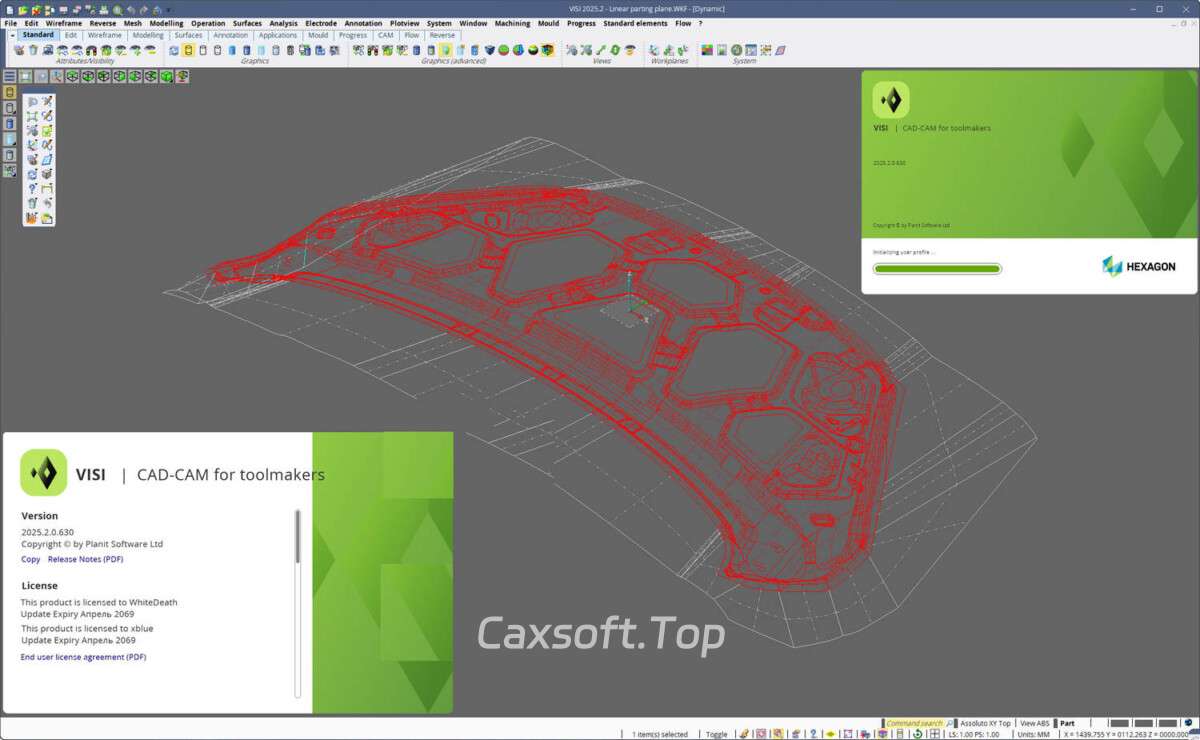The width and height of the screenshot is (1200, 740).
Task: Click the question mark query icon in floating toolbar
Action: [32, 188]
